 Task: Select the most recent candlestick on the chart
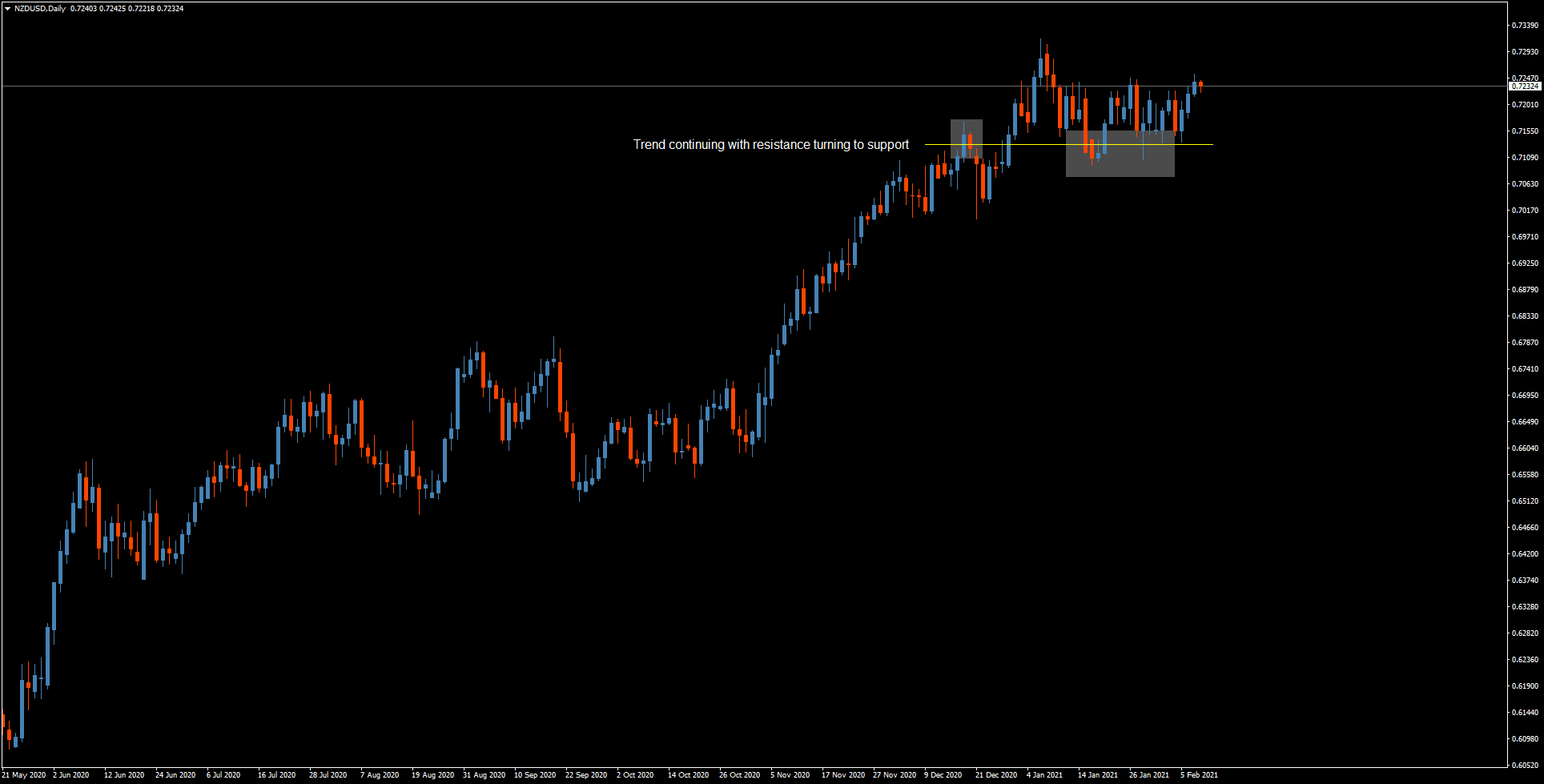pyautogui.click(x=1200, y=84)
